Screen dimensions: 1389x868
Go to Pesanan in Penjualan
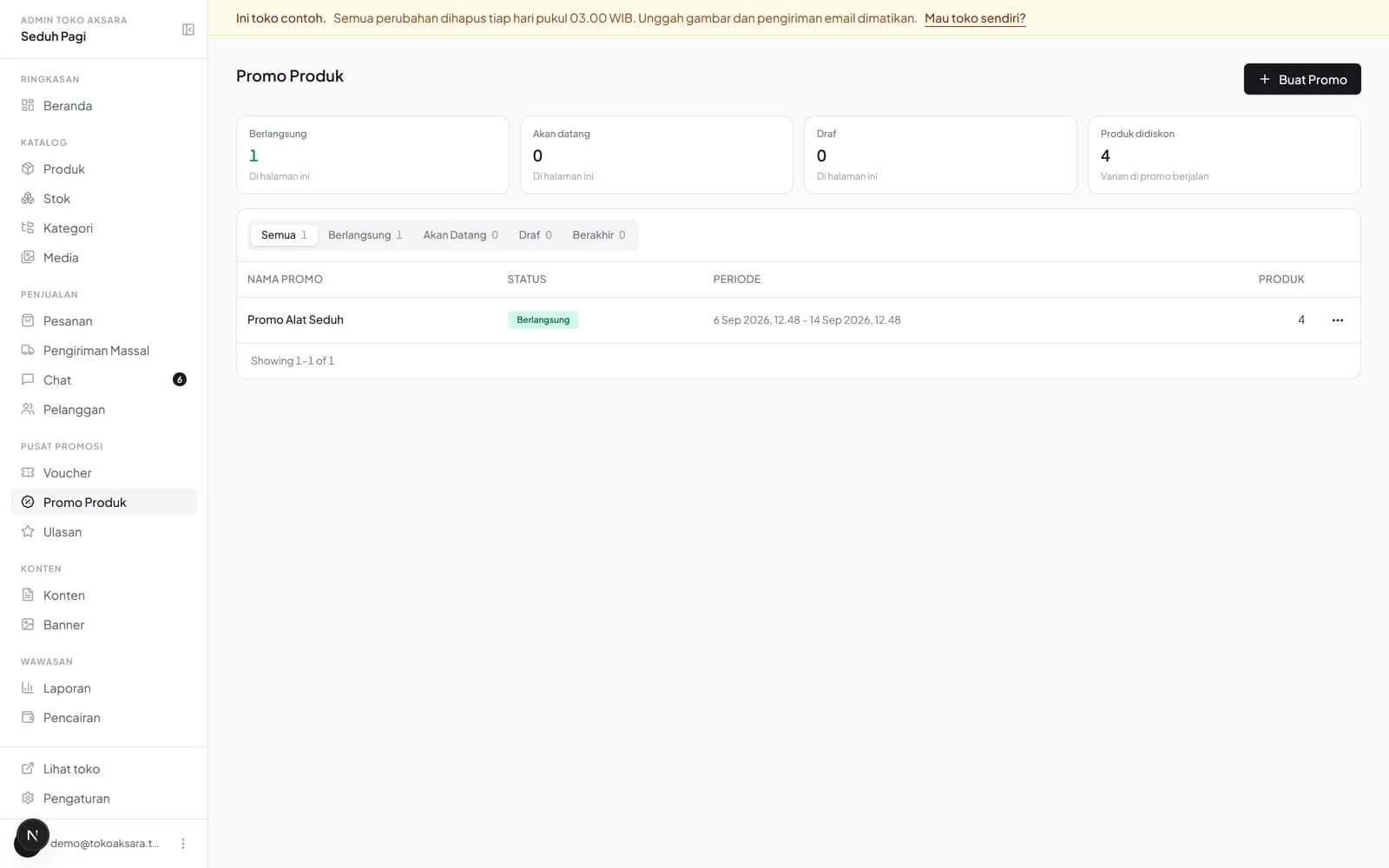click(x=104, y=321)
